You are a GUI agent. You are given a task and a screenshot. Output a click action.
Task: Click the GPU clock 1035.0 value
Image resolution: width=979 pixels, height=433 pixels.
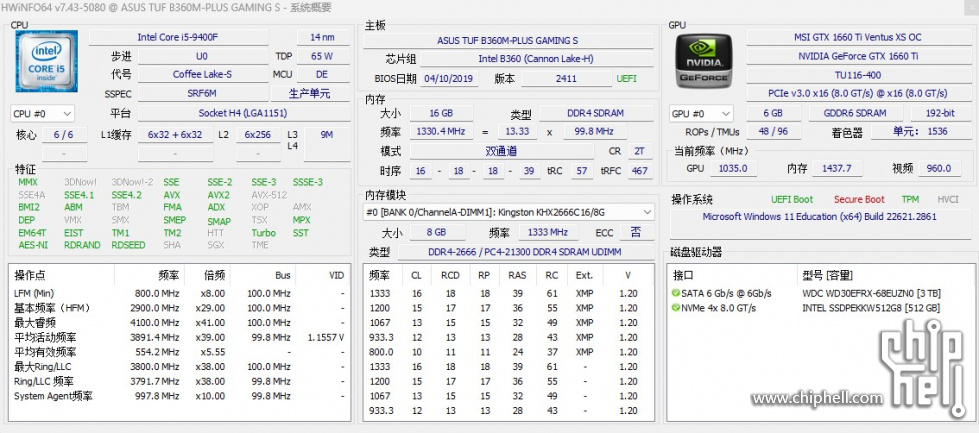pos(734,168)
